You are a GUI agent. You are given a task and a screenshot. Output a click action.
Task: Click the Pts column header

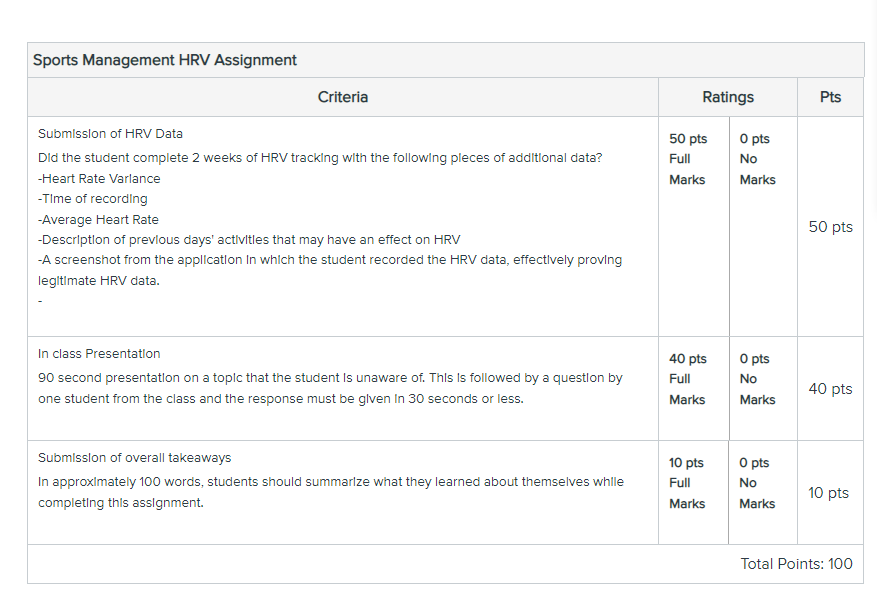pyautogui.click(x=831, y=97)
